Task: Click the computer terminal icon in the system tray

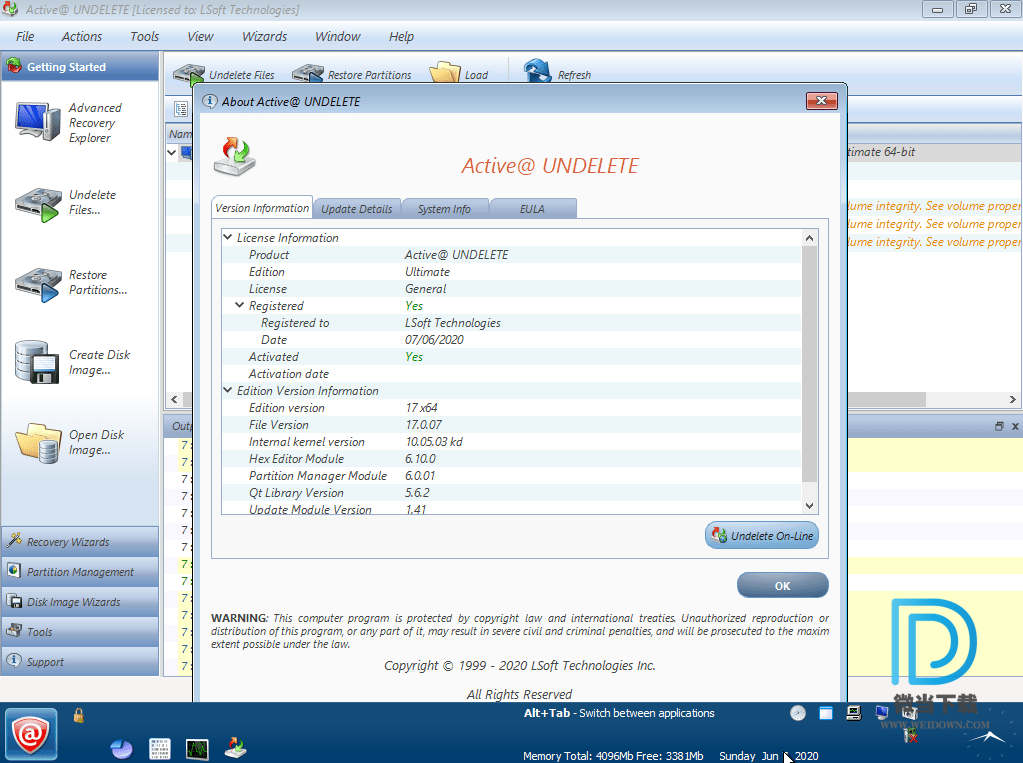Action: [x=853, y=713]
